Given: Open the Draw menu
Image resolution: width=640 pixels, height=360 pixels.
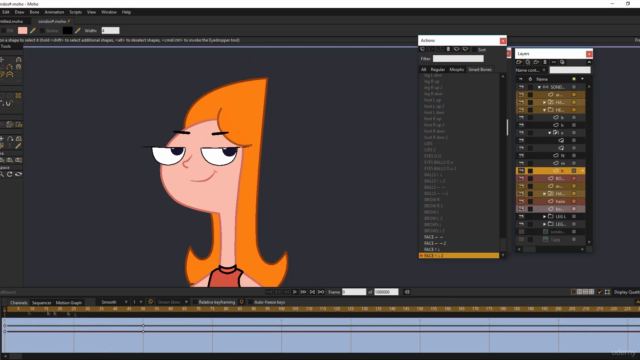Looking at the screenshot, I should click(x=19, y=12).
